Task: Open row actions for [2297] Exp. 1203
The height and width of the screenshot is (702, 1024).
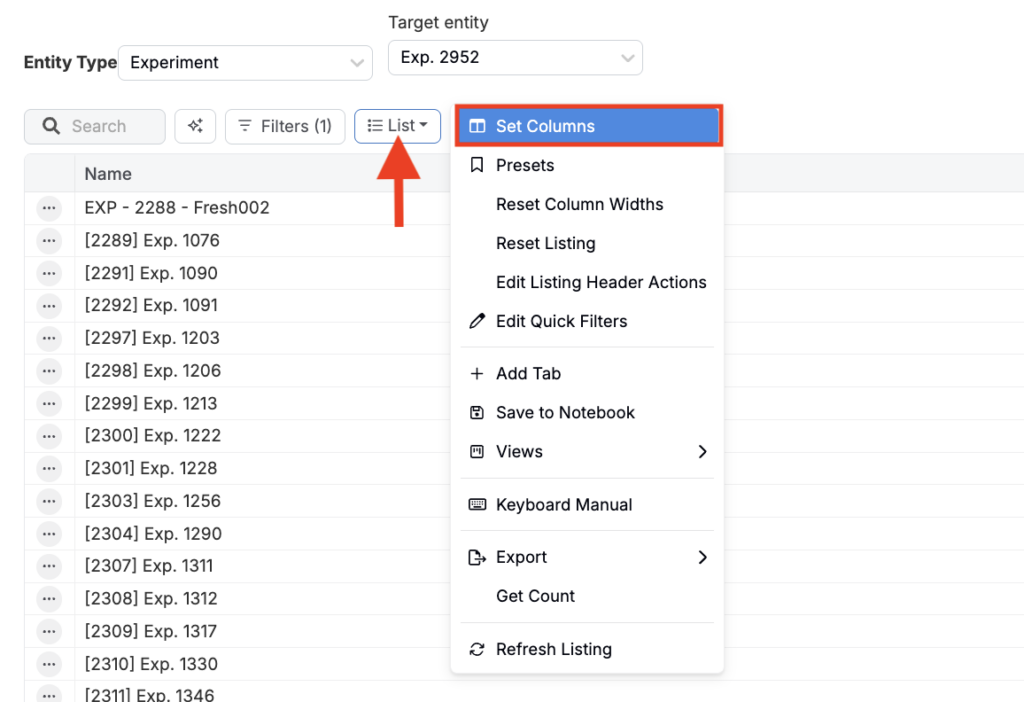Action: point(49,338)
